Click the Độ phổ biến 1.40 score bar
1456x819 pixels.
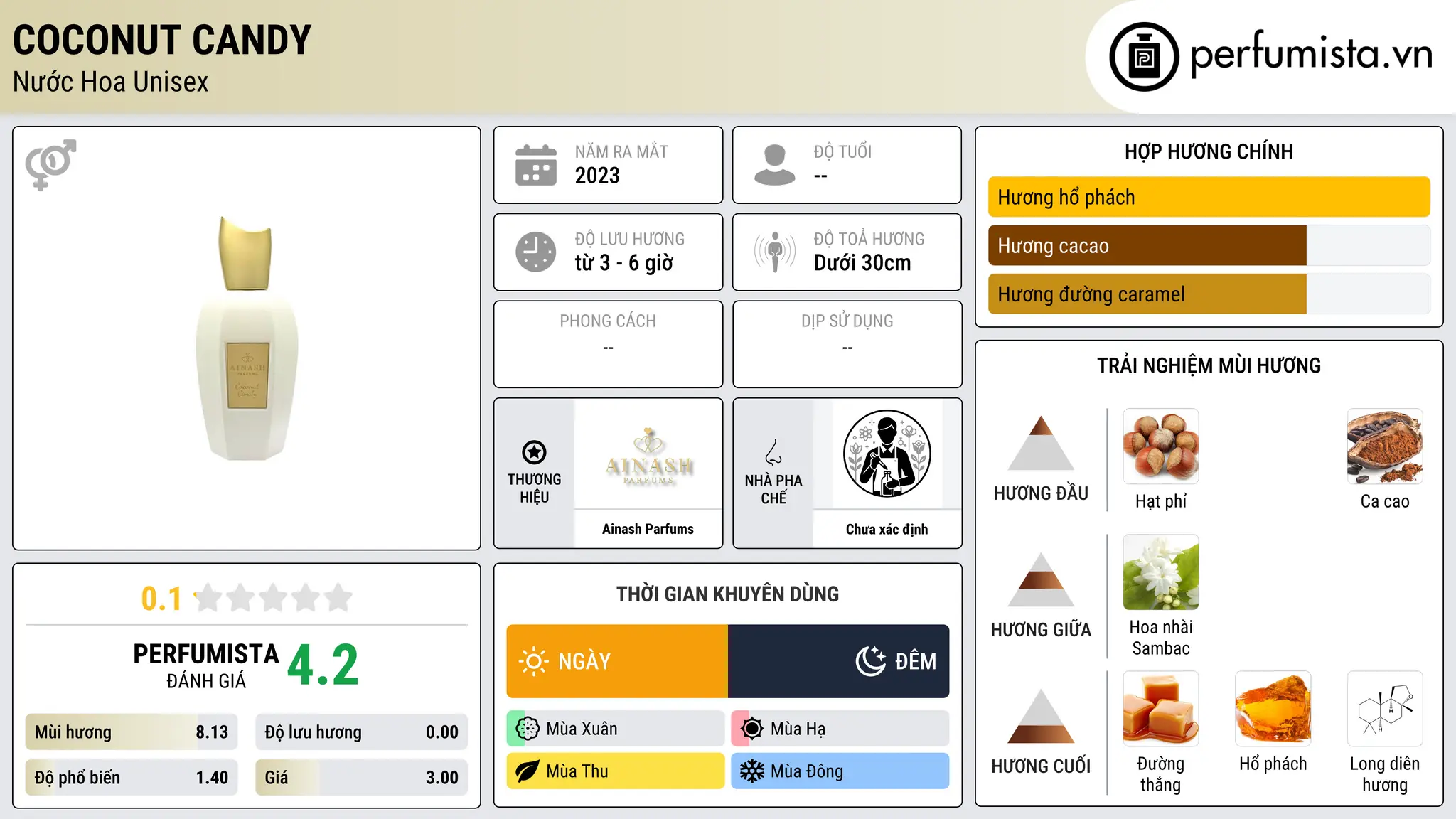132,778
